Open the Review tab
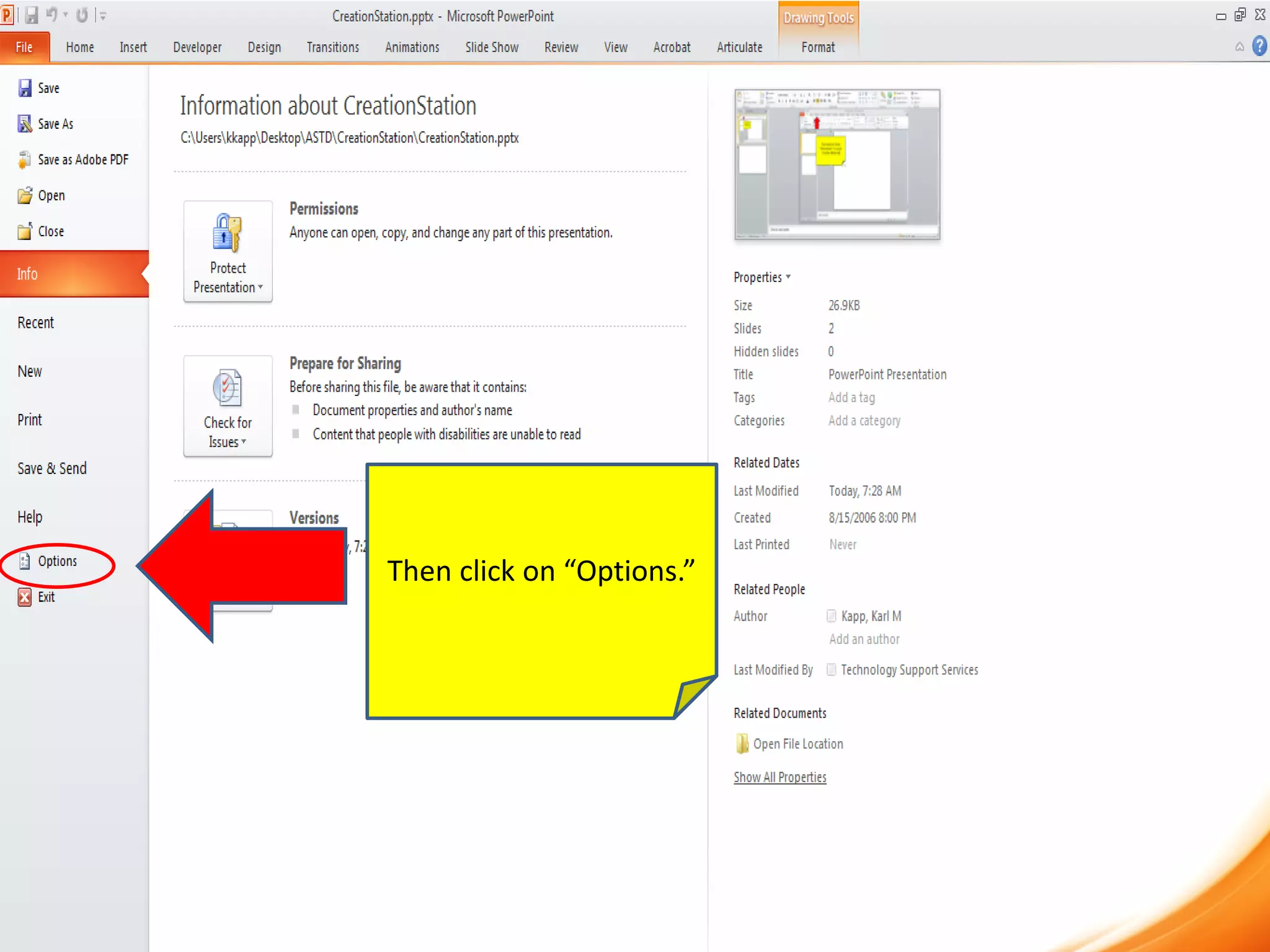The image size is (1270, 952). coord(561,47)
